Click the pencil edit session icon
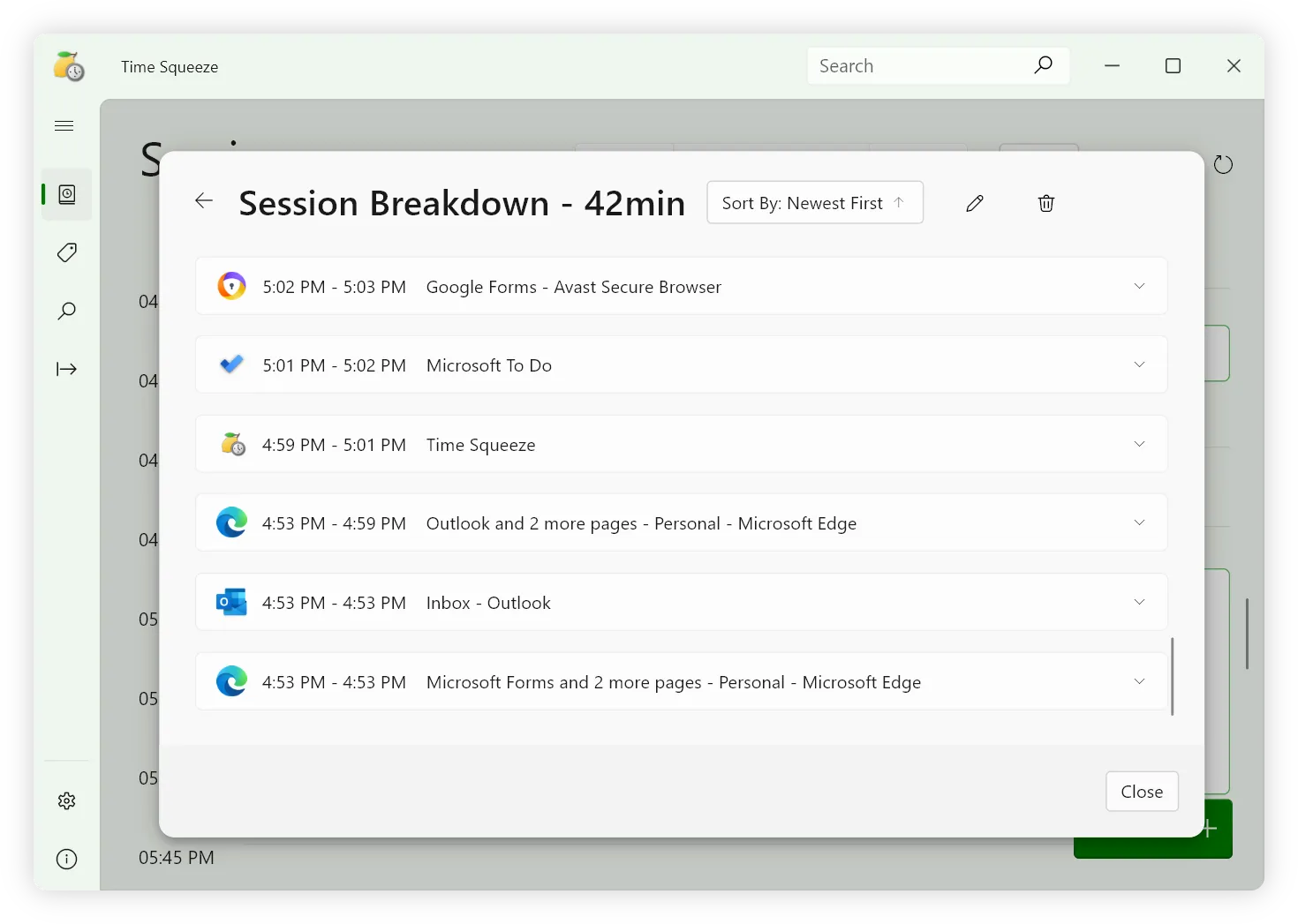Viewport: 1298px width, 924px height. pyautogui.click(x=975, y=204)
